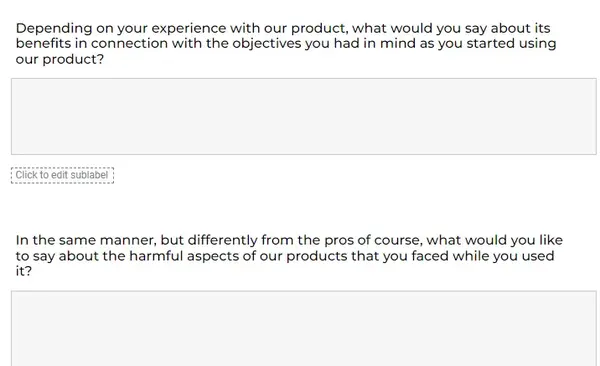Select the 'In the same manner' question label
Screen dimensions: 600x366
tap(289, 255)
